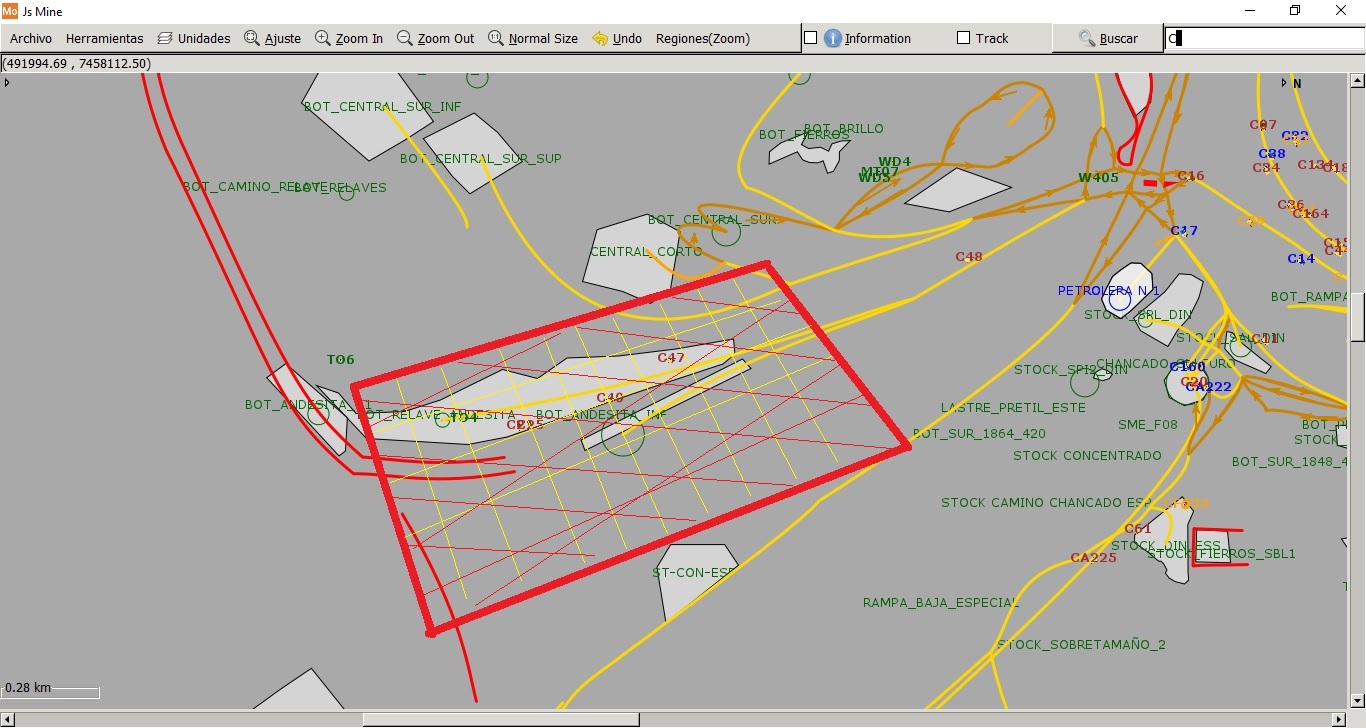Image resolution: width=1366 pixels, height=728 pixels.
Task: Open the Unidades layers tool
Action: [x=194, y=38]
